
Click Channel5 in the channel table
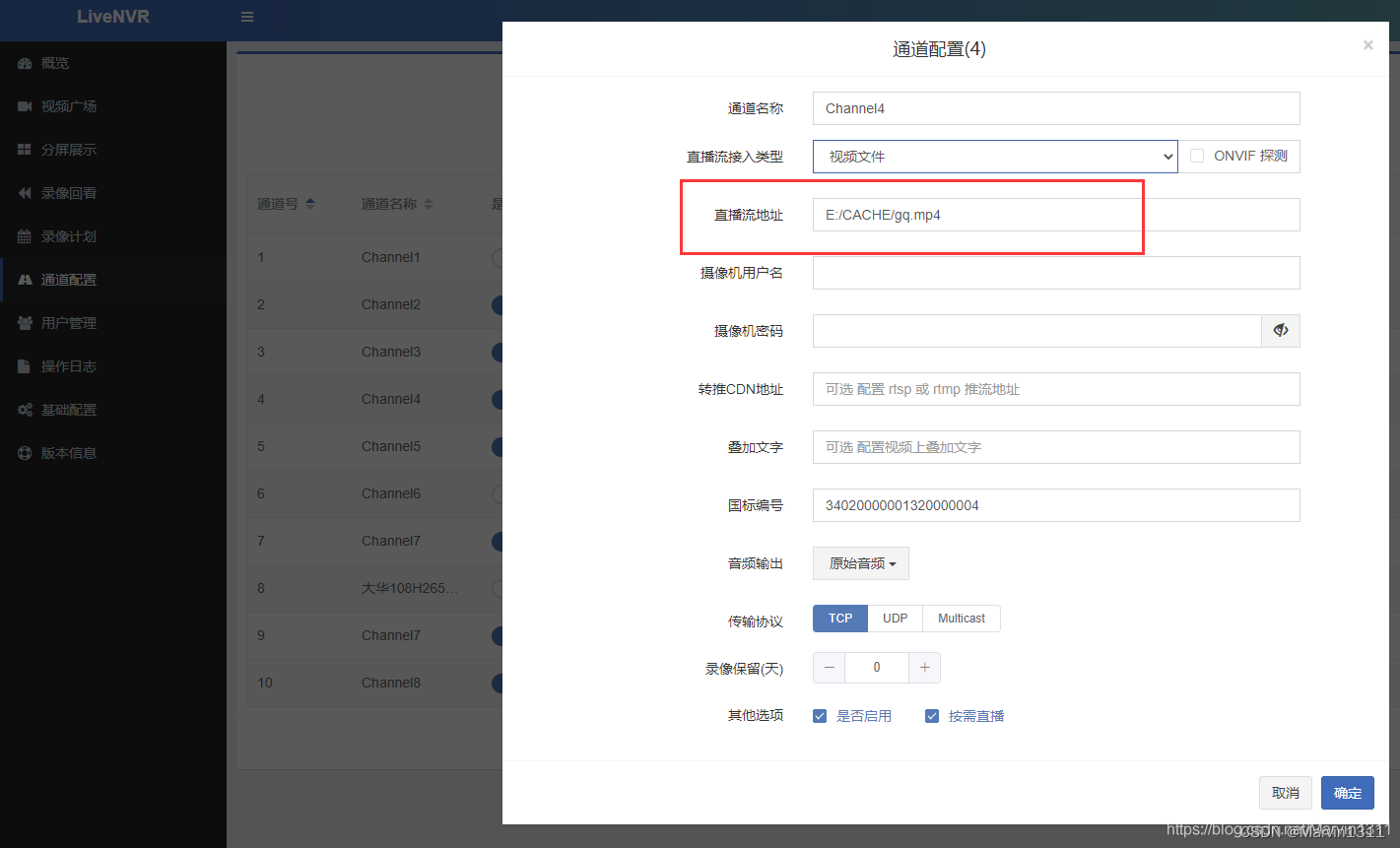[x=391, y=446]
